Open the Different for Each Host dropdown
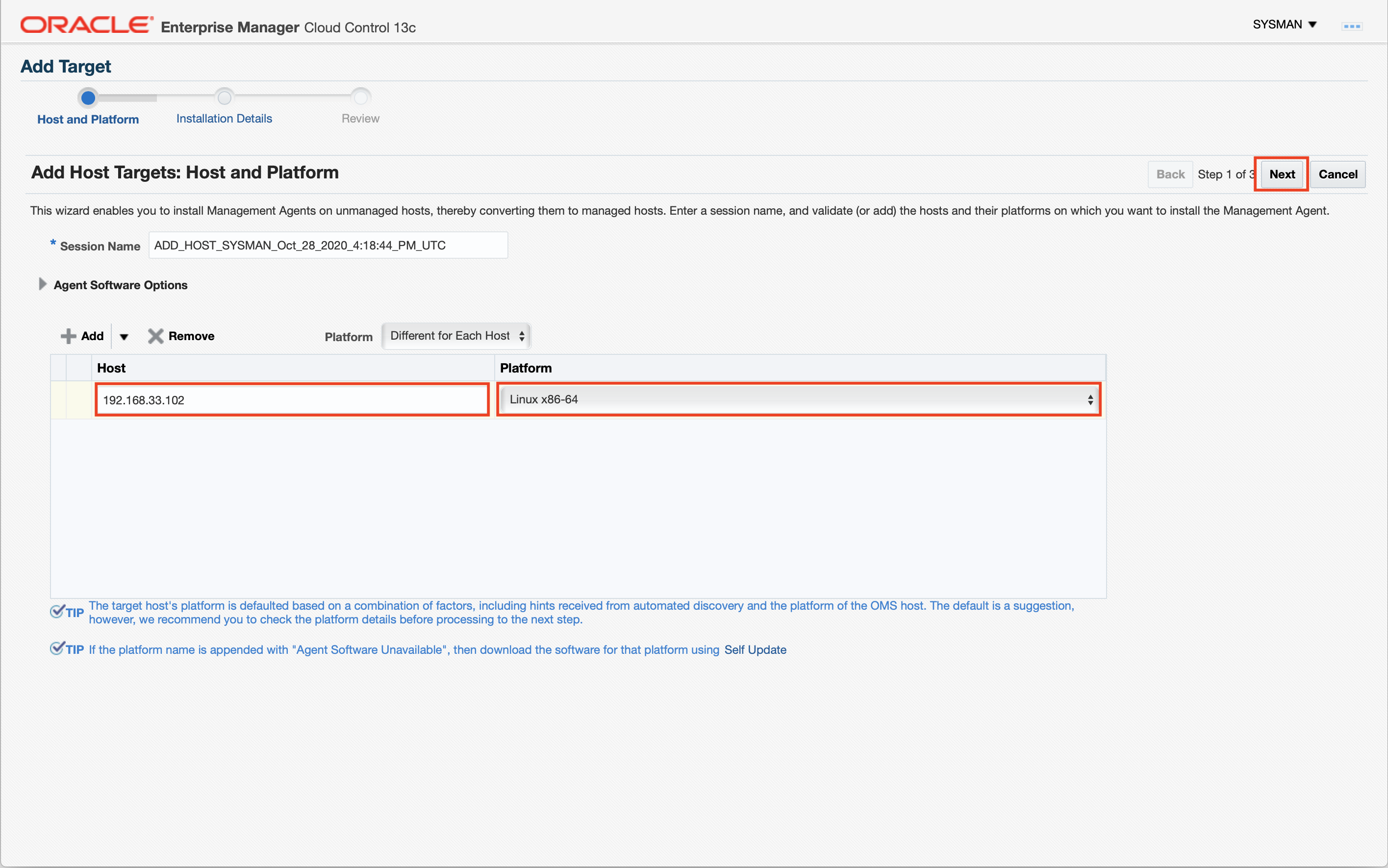The height and width of the screenshot is (868, 1388). tap(456, 336)
